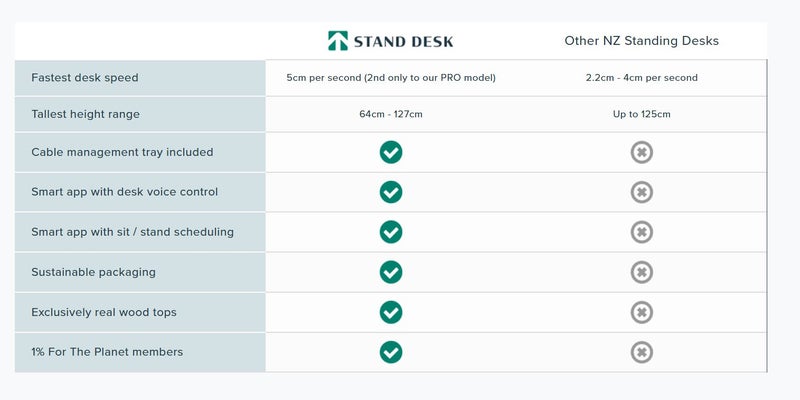Click green checkmark for Cable management tray
The height and width of the screenshot is (400, 800).
click(391, 152)
